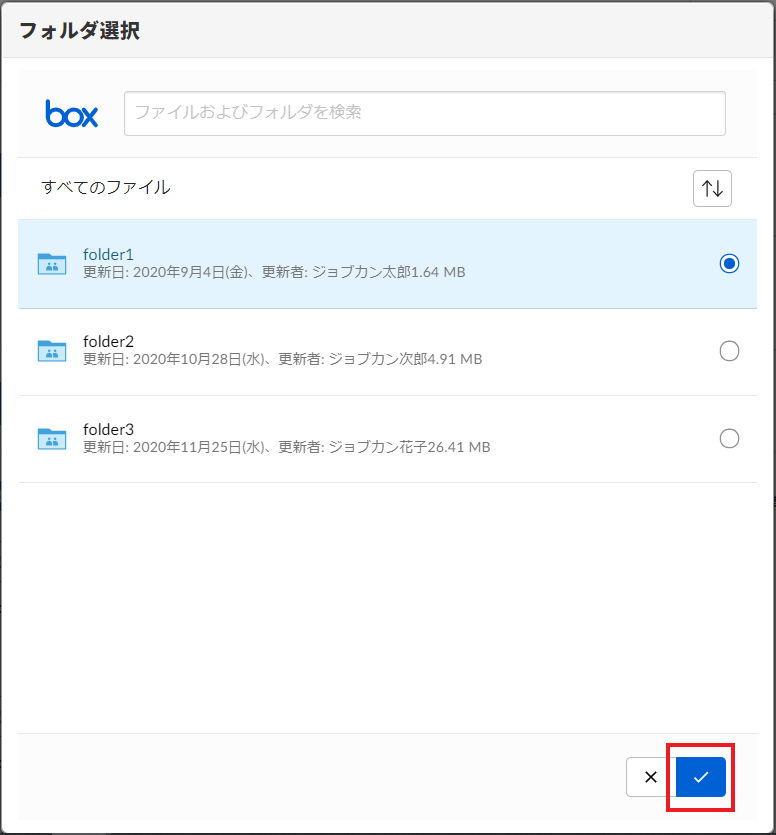Click the folder1 folder icon
776x835 pixels.
(52, 264)
